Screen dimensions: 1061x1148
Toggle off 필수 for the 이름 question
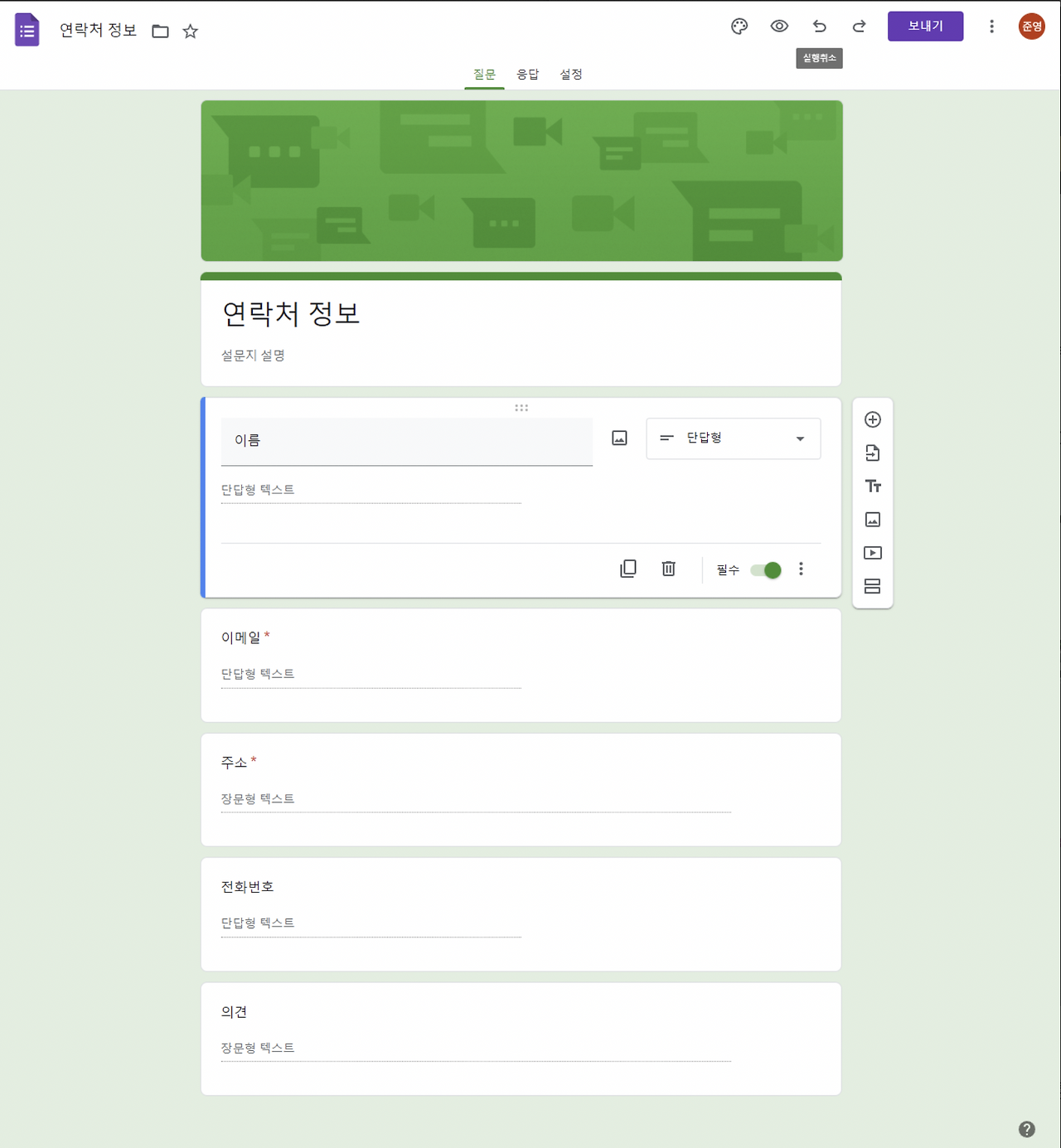[x=765, y=569]
